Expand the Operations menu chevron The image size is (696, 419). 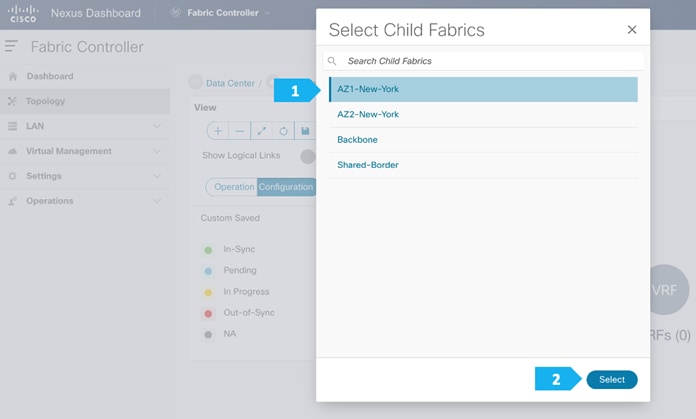[x=157, y=201]
